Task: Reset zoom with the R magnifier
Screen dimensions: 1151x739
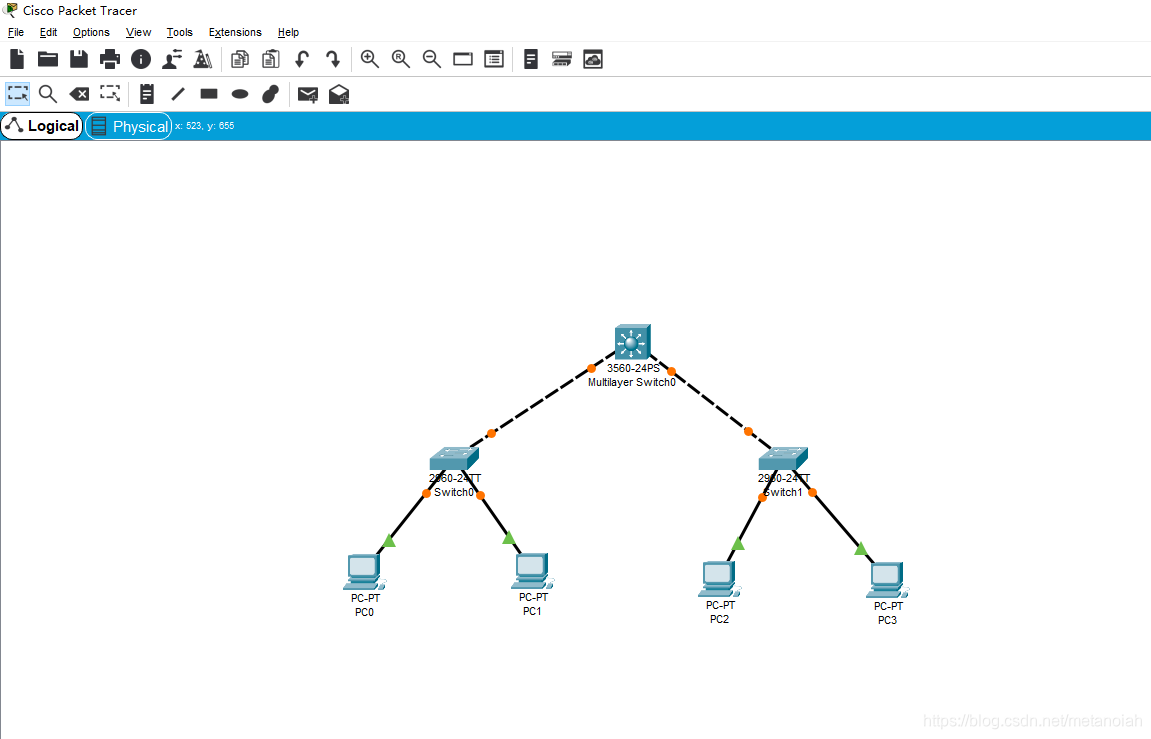Action: [401, 59]
